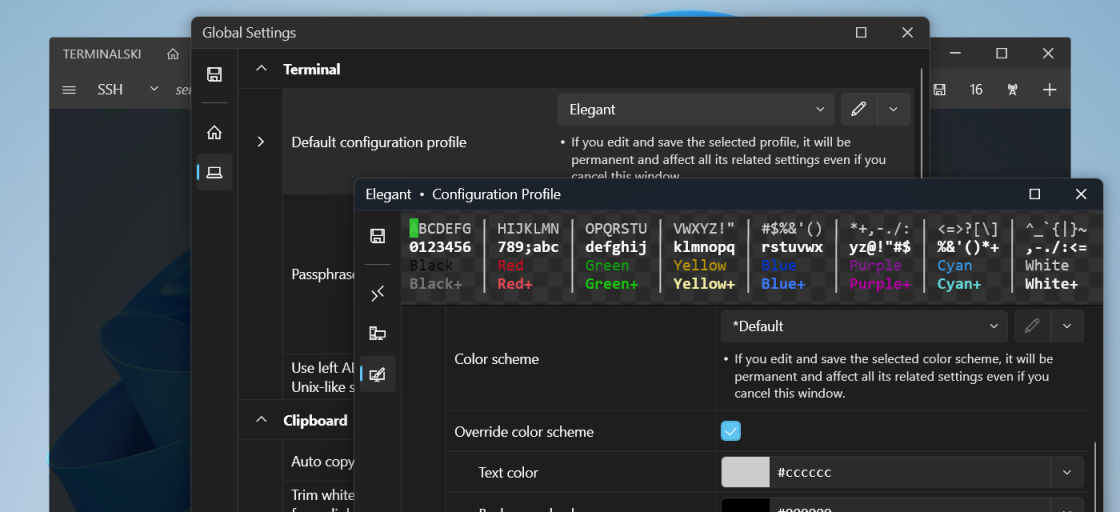Click save icon in Global Settings sidebar
The height and width of the screenshot is (512, 1120).
(x=214, y=74)
